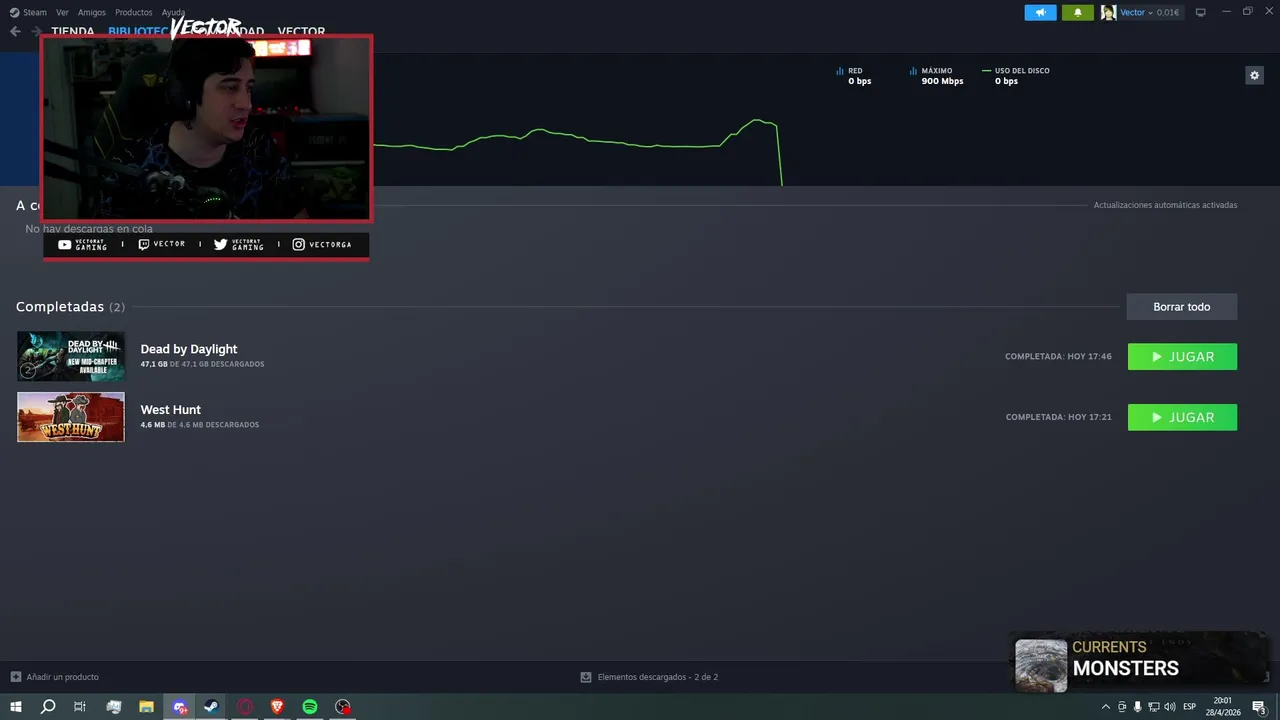Open the Ayuda menu
Viewport: 1280px width, 720px height.
(173, 12)
